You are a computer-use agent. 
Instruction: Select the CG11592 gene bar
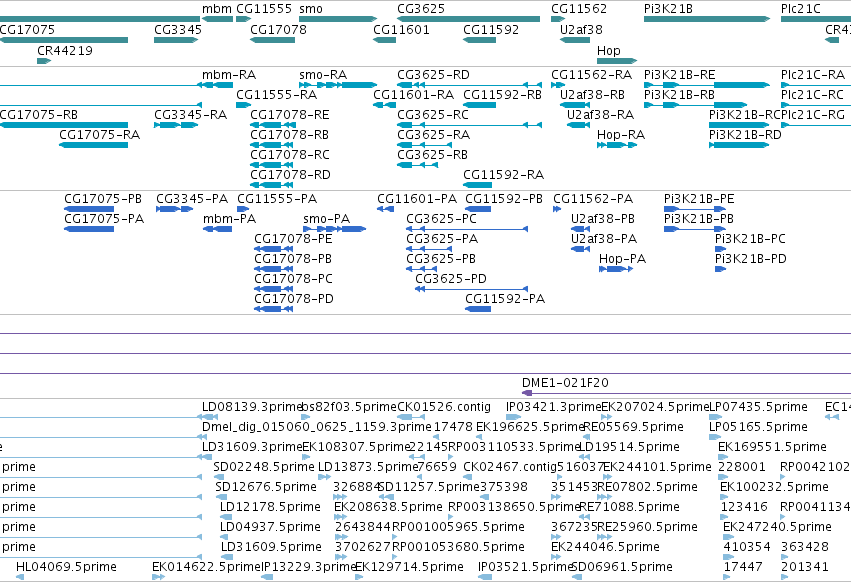(x=479, y=40)
